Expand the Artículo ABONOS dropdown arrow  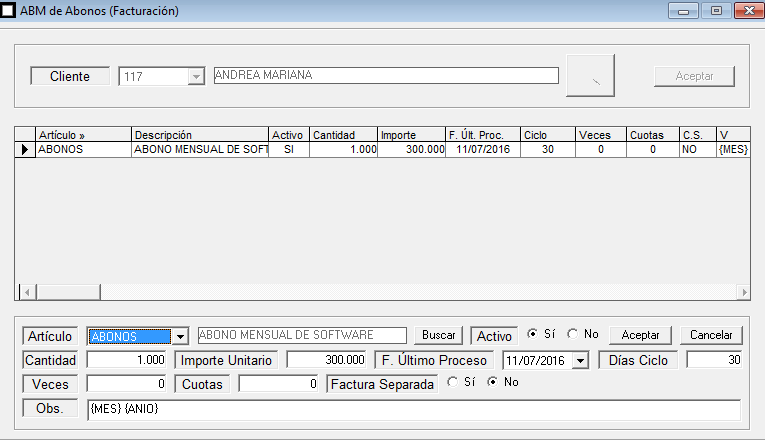click(x=180, y=336)
